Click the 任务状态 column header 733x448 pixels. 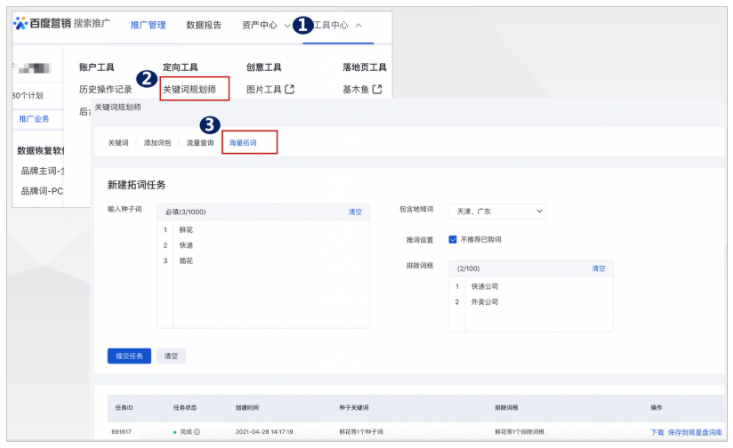[185, 407]
